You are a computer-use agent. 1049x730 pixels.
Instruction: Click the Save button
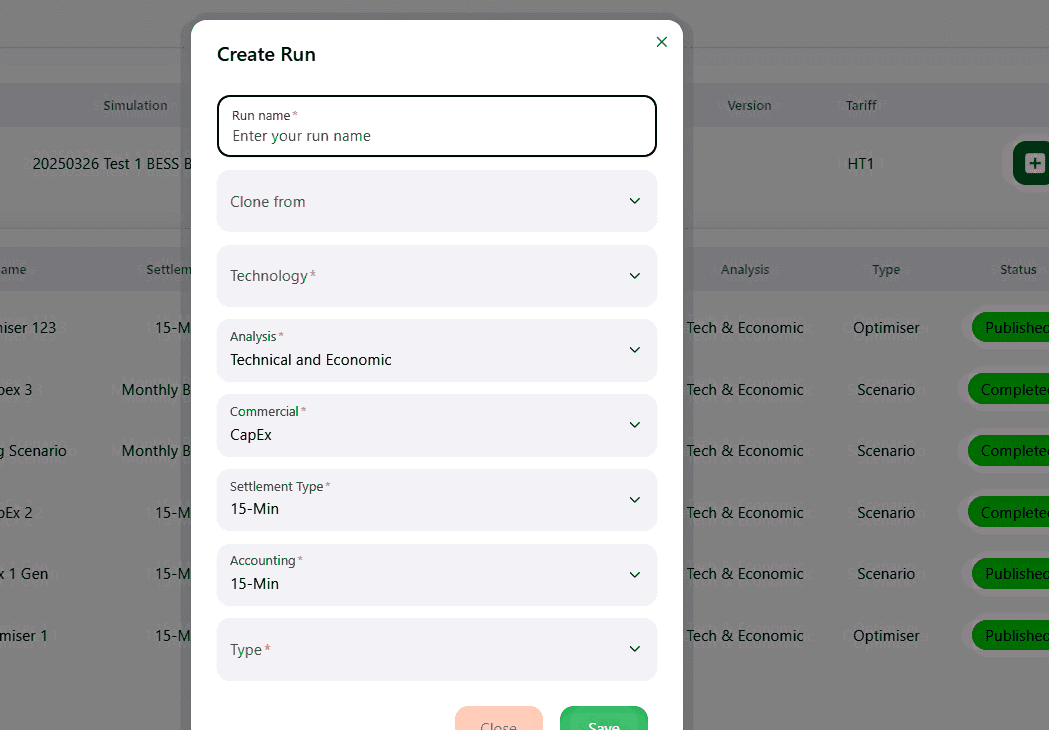tap(603, 723)
